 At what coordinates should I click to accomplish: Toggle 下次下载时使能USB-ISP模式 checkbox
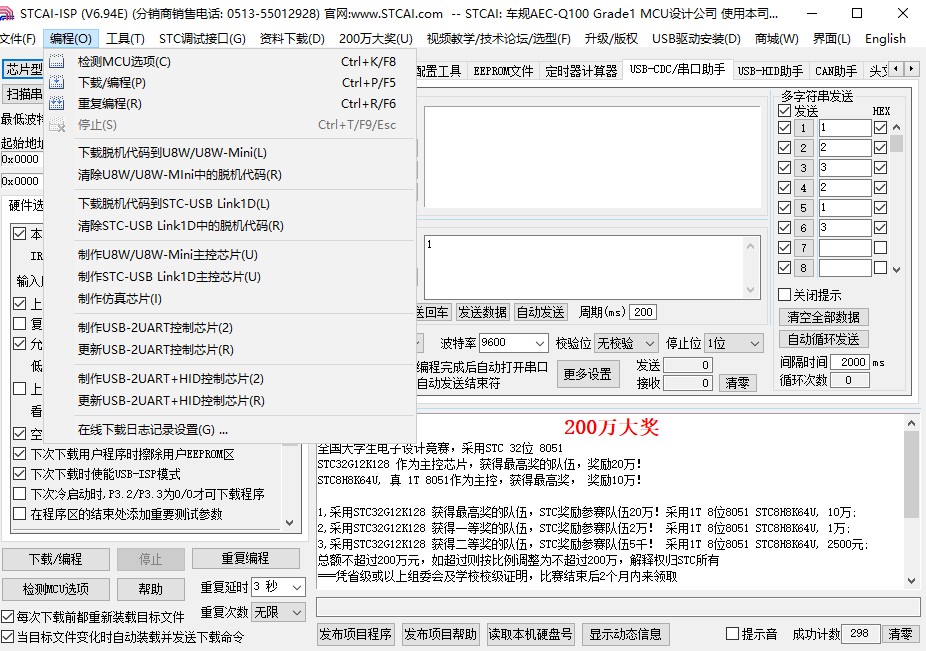[19, 474]
